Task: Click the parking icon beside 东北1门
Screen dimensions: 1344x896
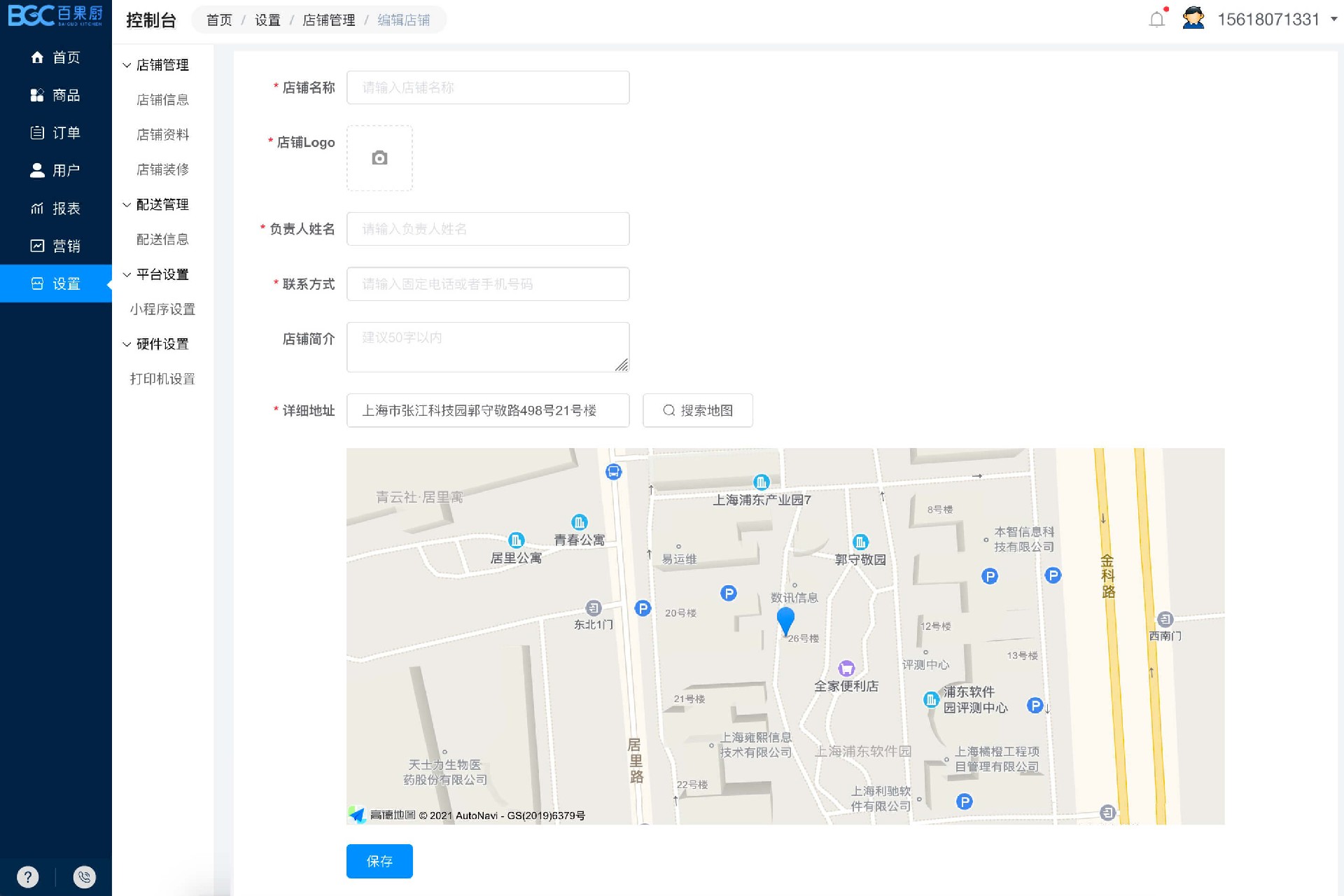Action: [x=643, y=608]
